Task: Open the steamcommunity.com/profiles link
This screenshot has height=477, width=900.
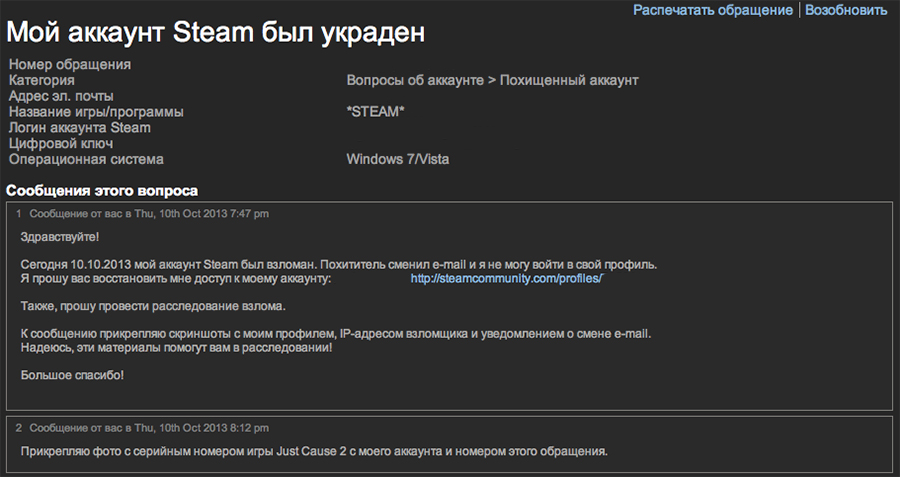Action: click(x=507, y=279)
